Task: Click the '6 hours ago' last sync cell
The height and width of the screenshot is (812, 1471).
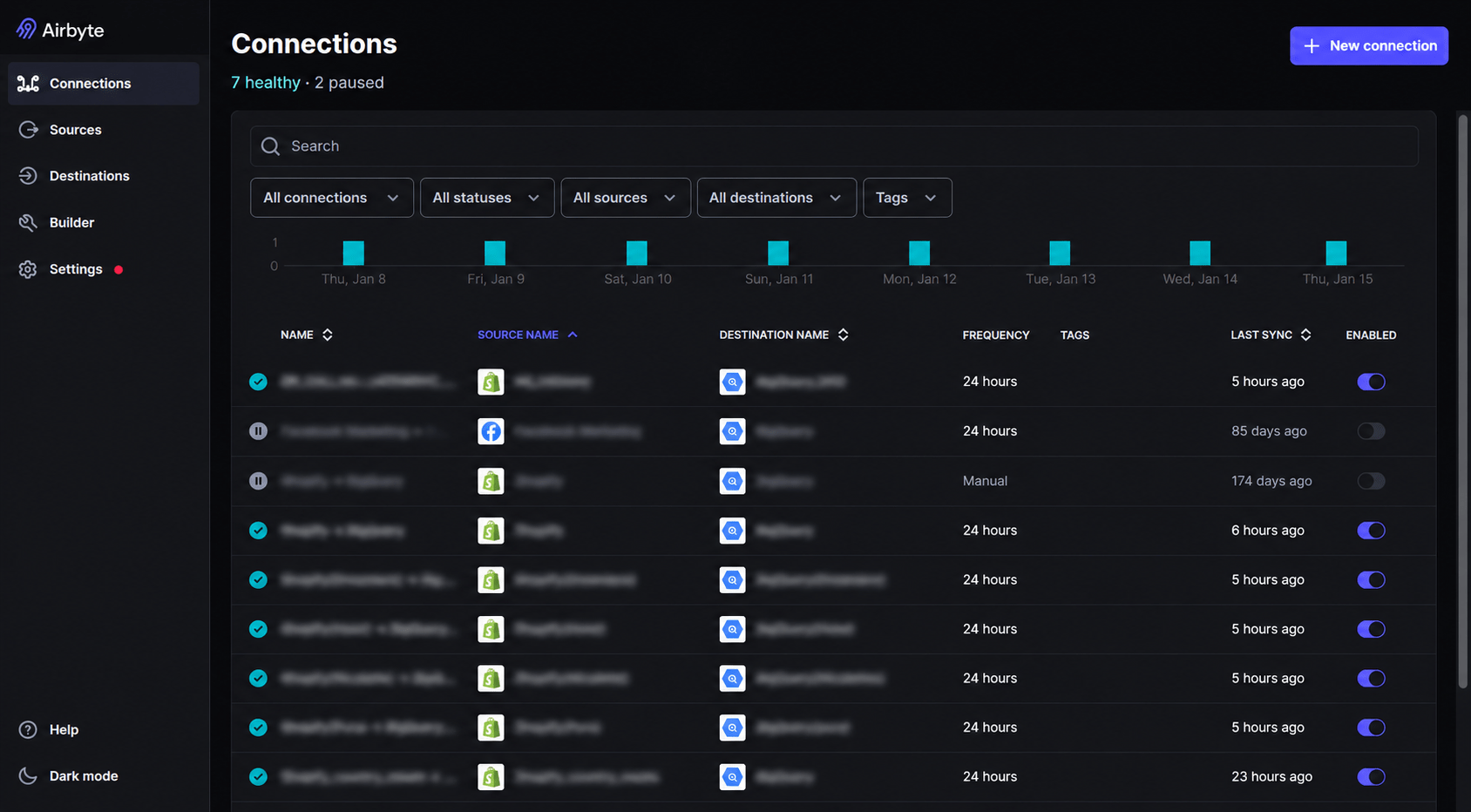Action: click(x=1268, y=531)
